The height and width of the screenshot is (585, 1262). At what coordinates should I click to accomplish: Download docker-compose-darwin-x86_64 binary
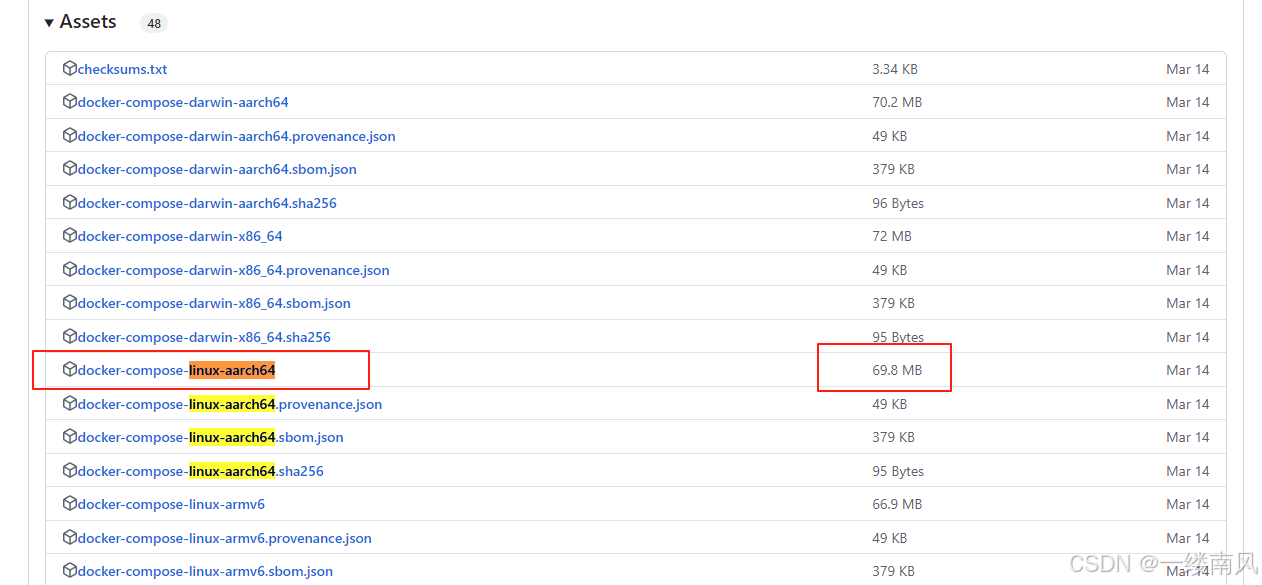(x=180, y=236)
